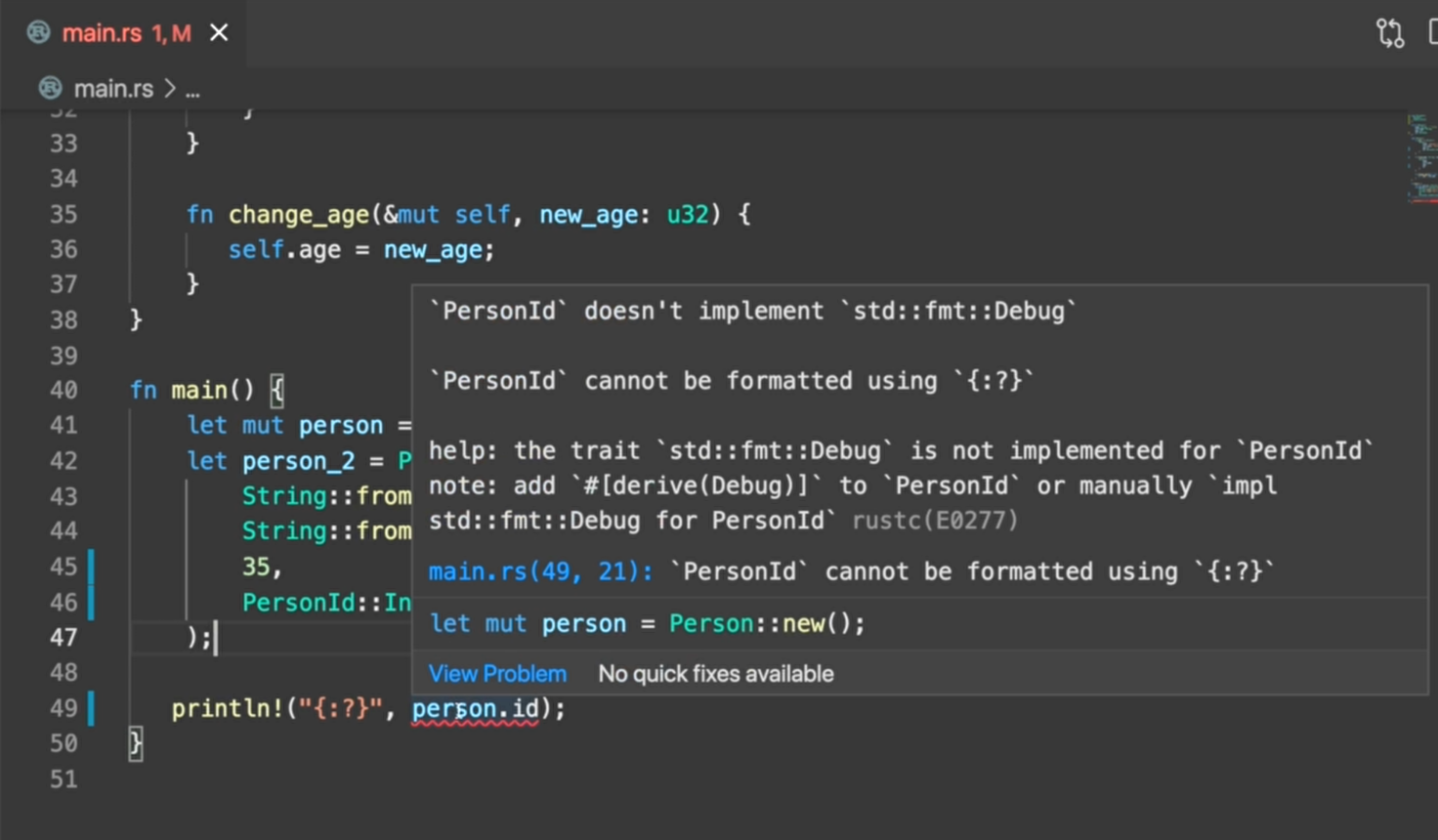Click the git change marker beside line 49

pyautogui.click(x=92, y=708)
